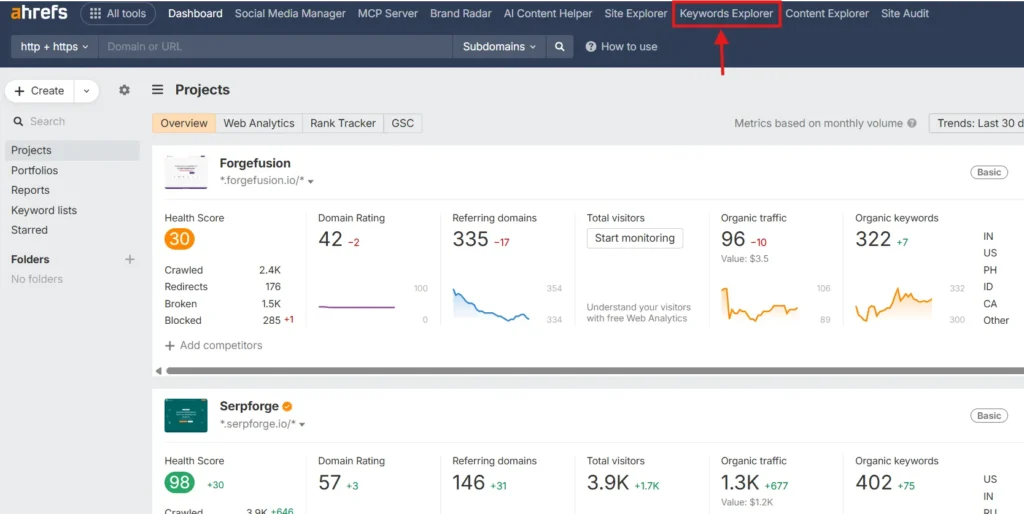Click Forgefusion Redirects count 176
Viewport: 1024px width, 514px height.
click(x=273, y=287)
